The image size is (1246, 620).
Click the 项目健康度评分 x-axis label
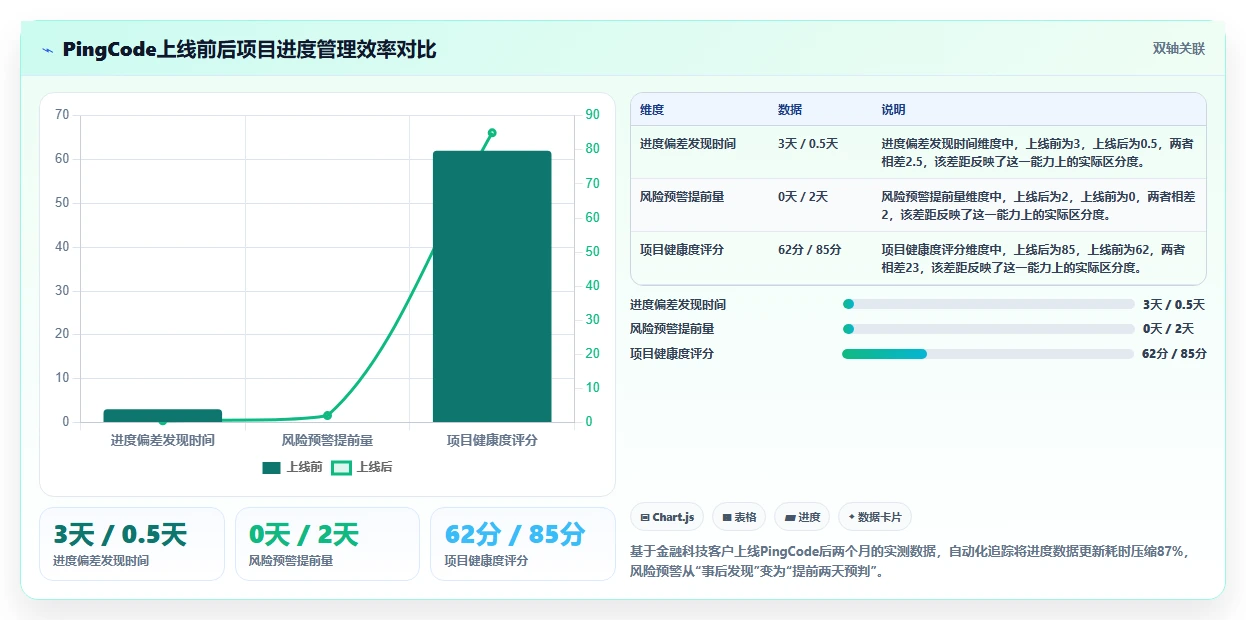pos(492,440)
